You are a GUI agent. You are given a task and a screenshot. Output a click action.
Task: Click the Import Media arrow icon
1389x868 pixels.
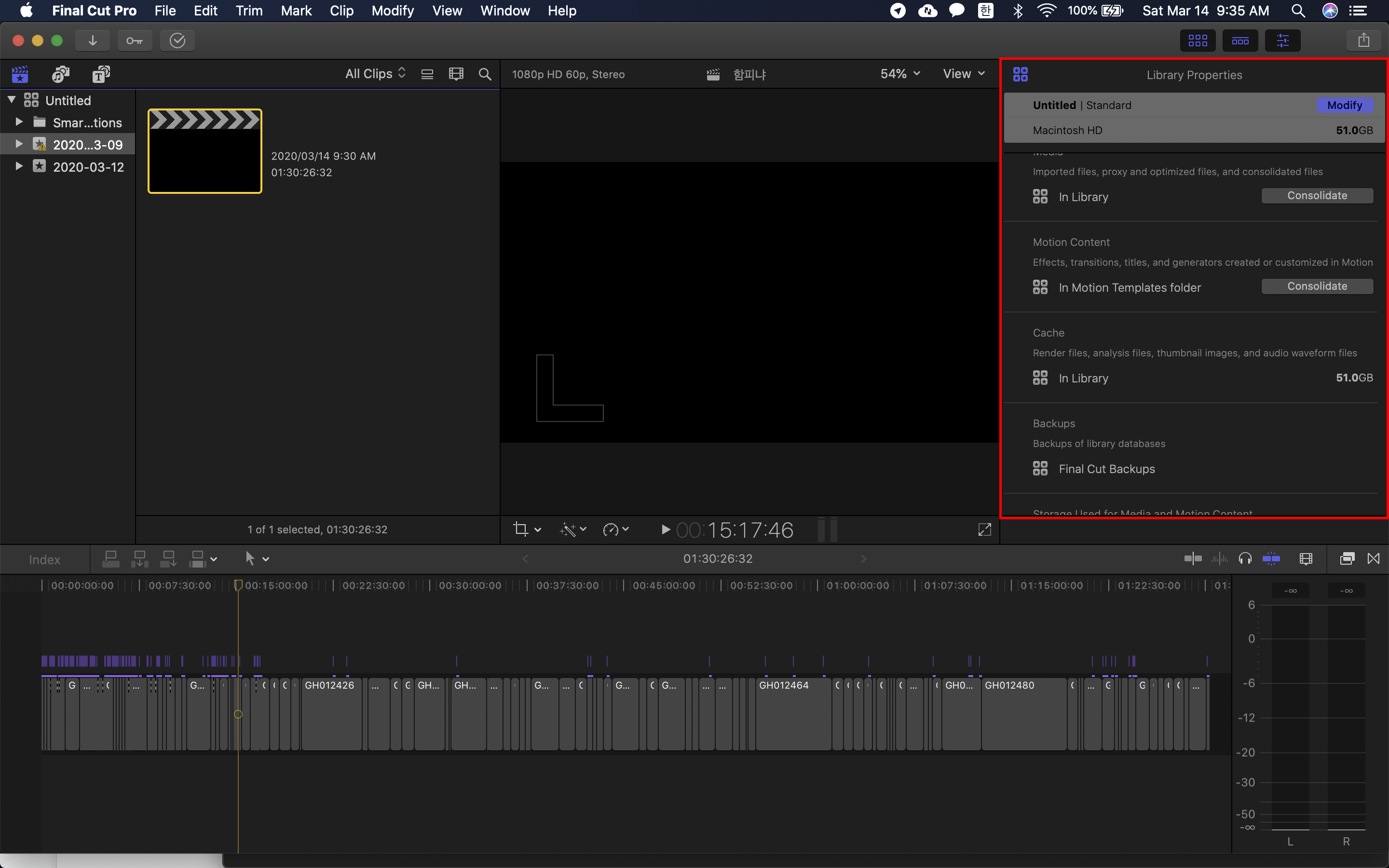point(93,41)
